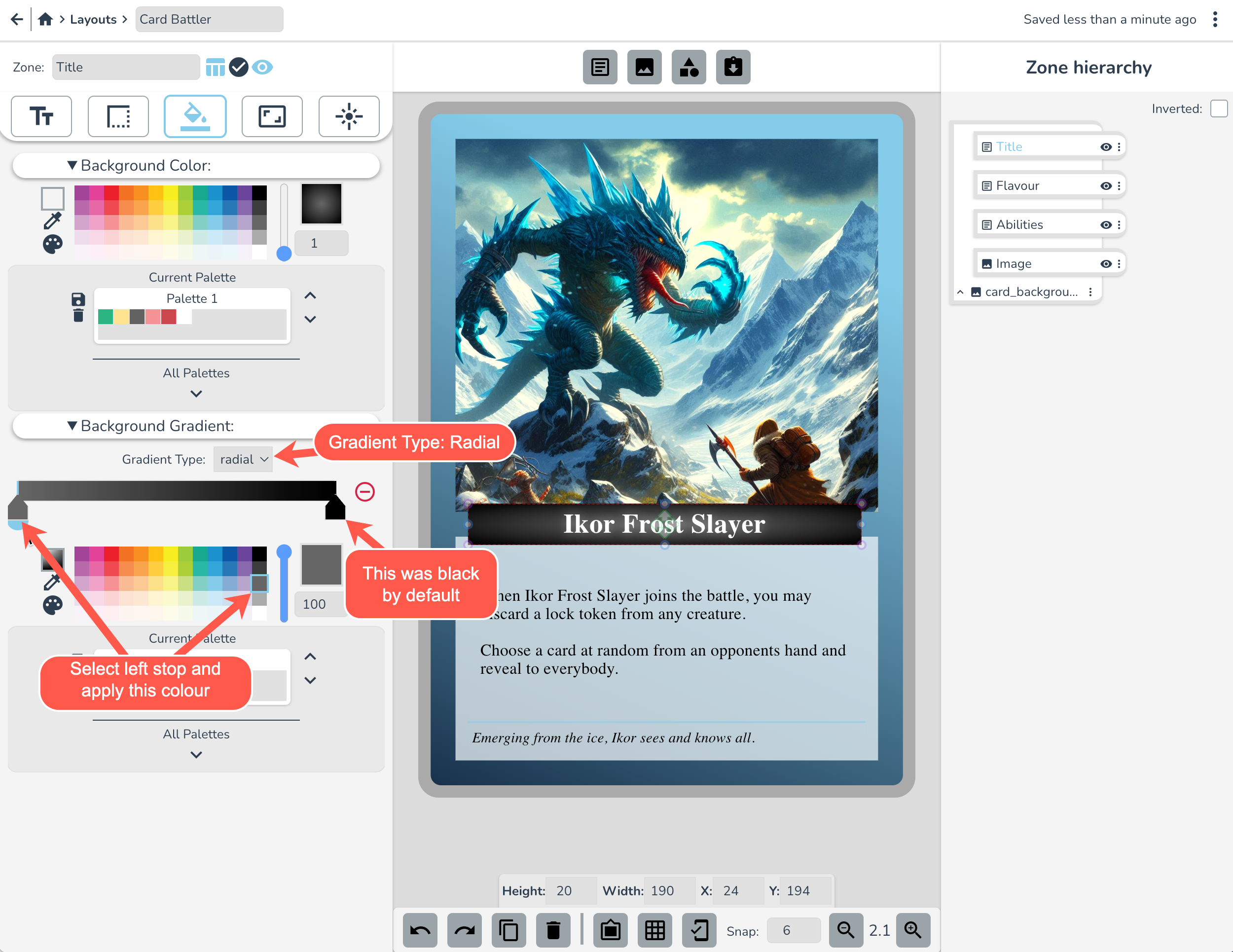Remove the gradient with the red minus icon

364,491
